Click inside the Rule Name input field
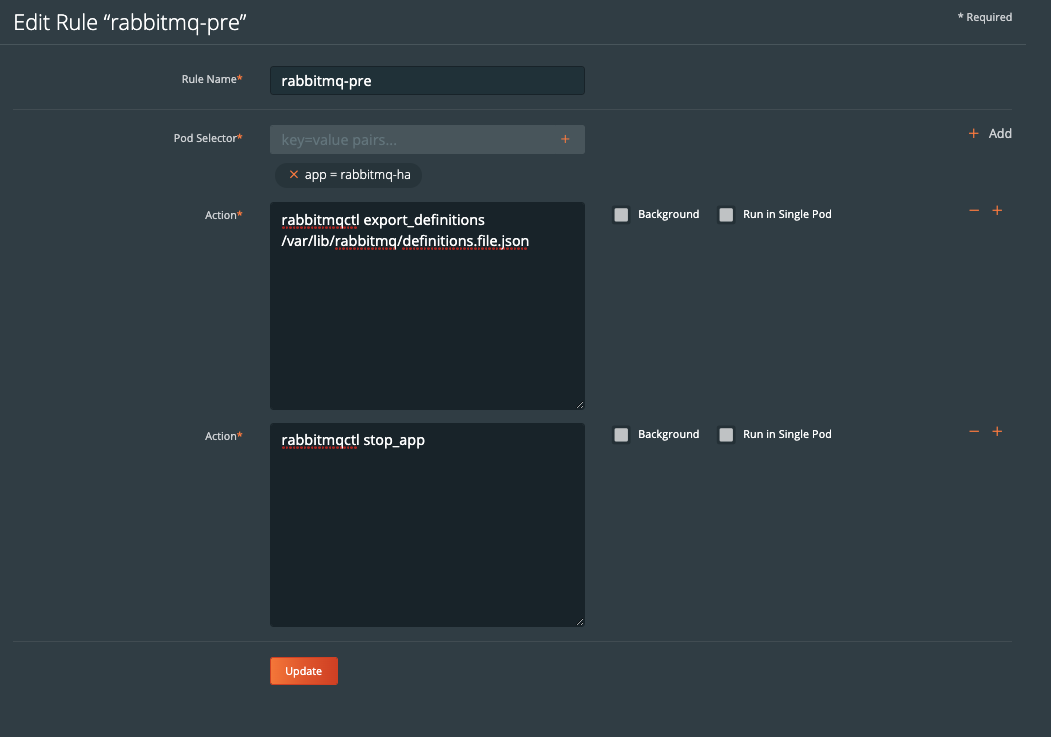 coord(427,80)
